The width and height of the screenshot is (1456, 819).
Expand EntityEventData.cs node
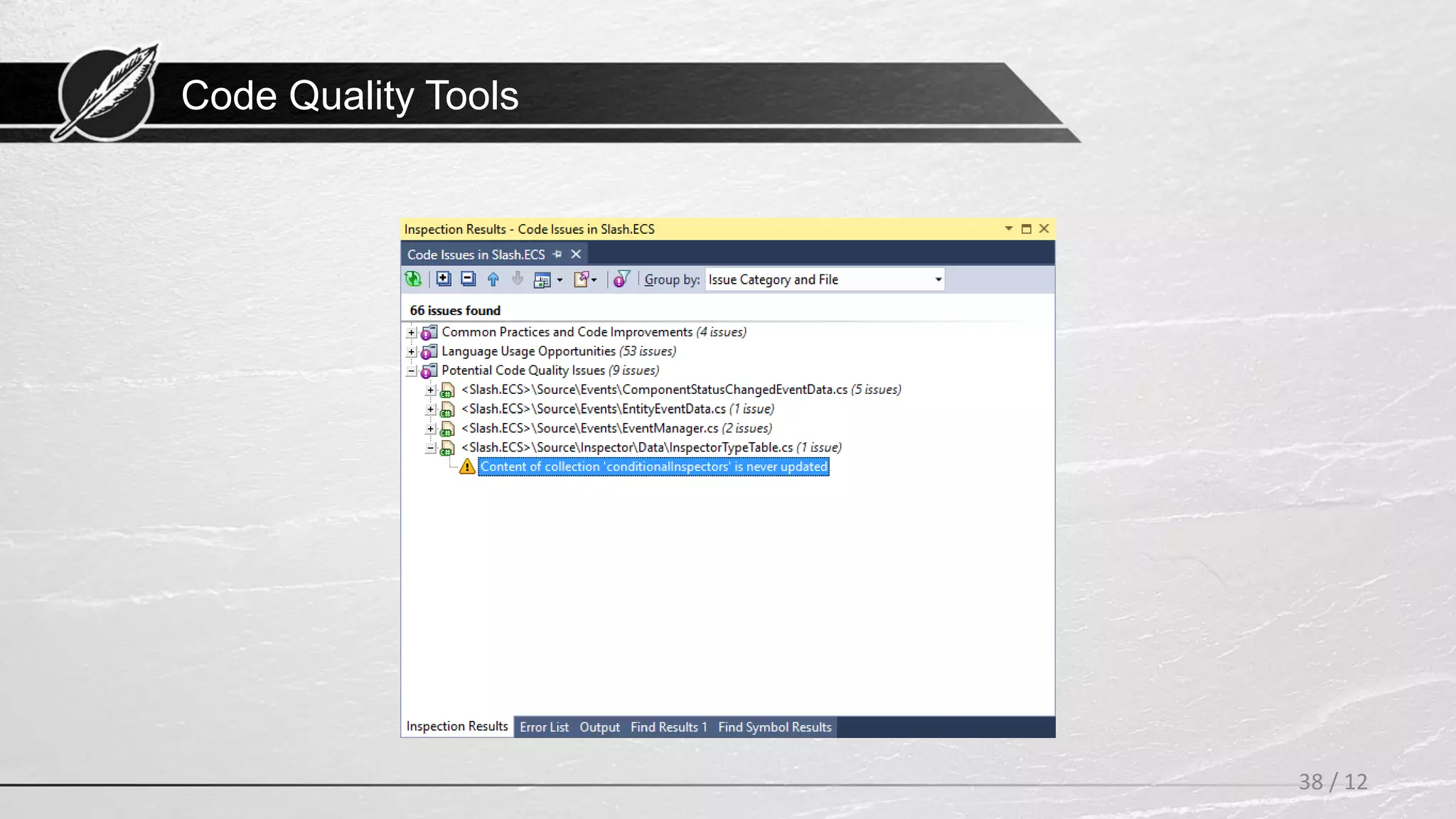(x=430, y=409)
